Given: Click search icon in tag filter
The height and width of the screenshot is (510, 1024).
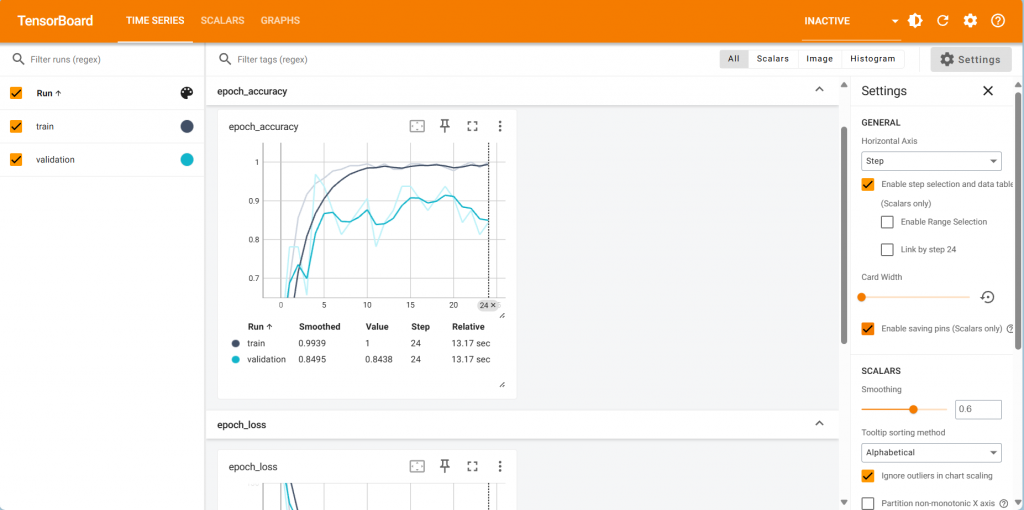Looking at the screenshot, I should pos(225,59).
